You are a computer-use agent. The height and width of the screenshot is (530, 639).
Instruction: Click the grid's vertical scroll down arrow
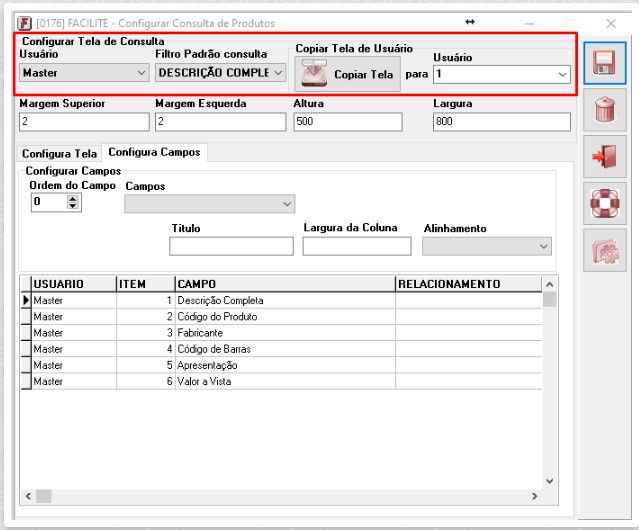click(x=549, y=481)
